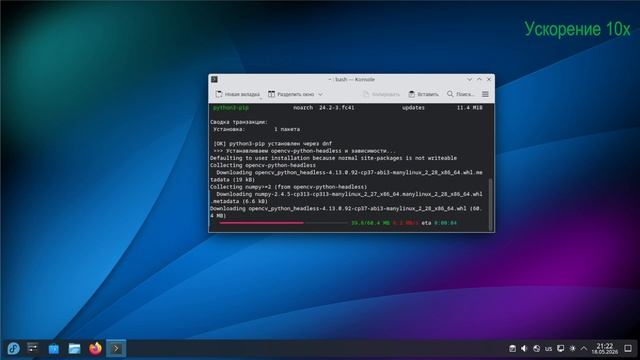Click 'Collecting opencv-python-headless' line

[263, 165]
